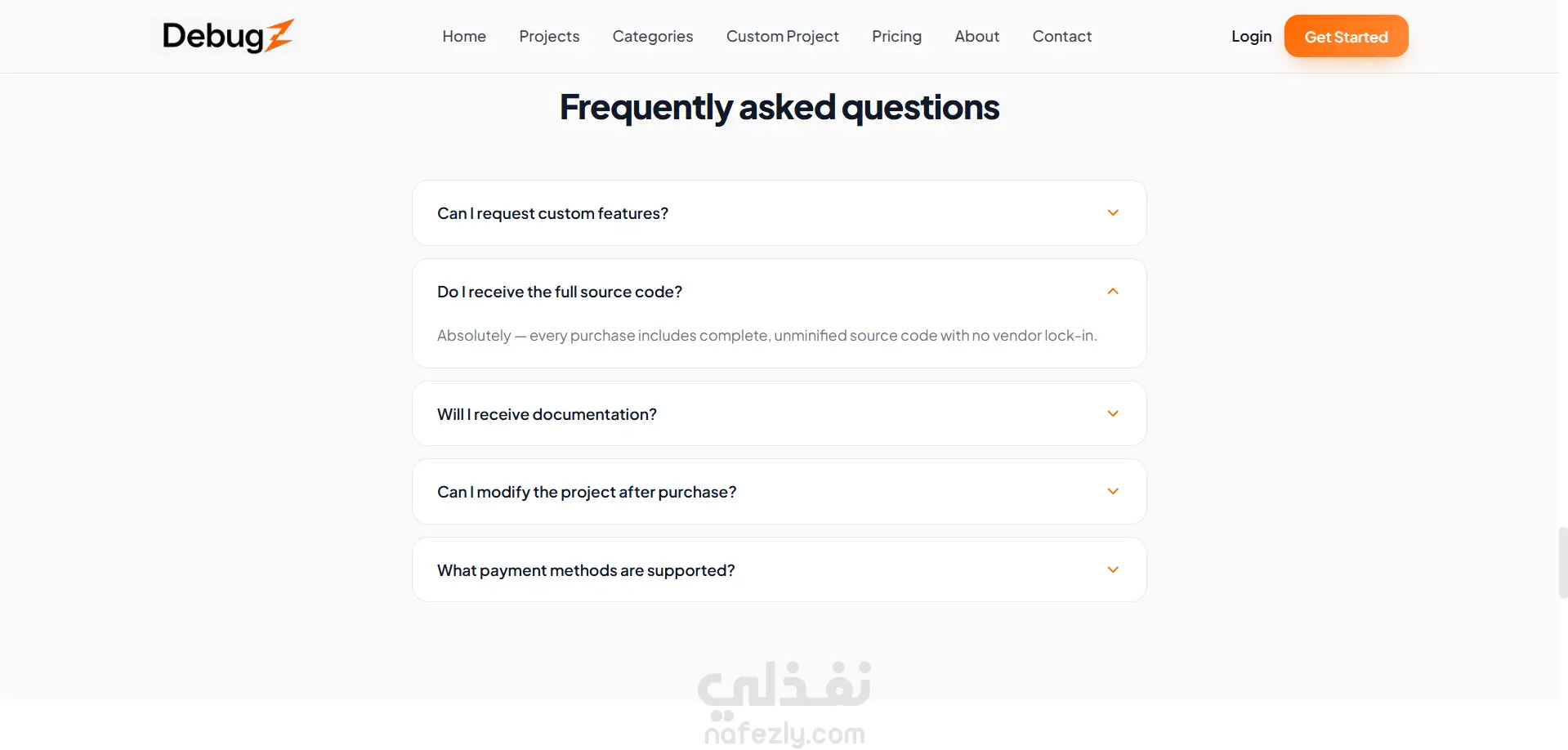Click chevron for payment methods question
The height and width of the screenshot is (750, 1568).
coord(1113,569)
